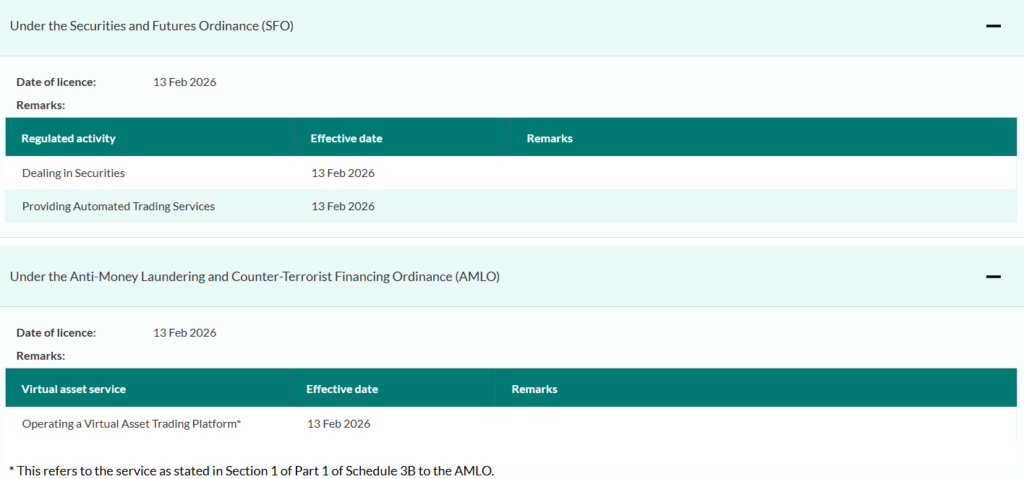1024x479 pixels.
Task: Click the AMLO licence date 13 Feb 2026
Action: coord(185,333)
